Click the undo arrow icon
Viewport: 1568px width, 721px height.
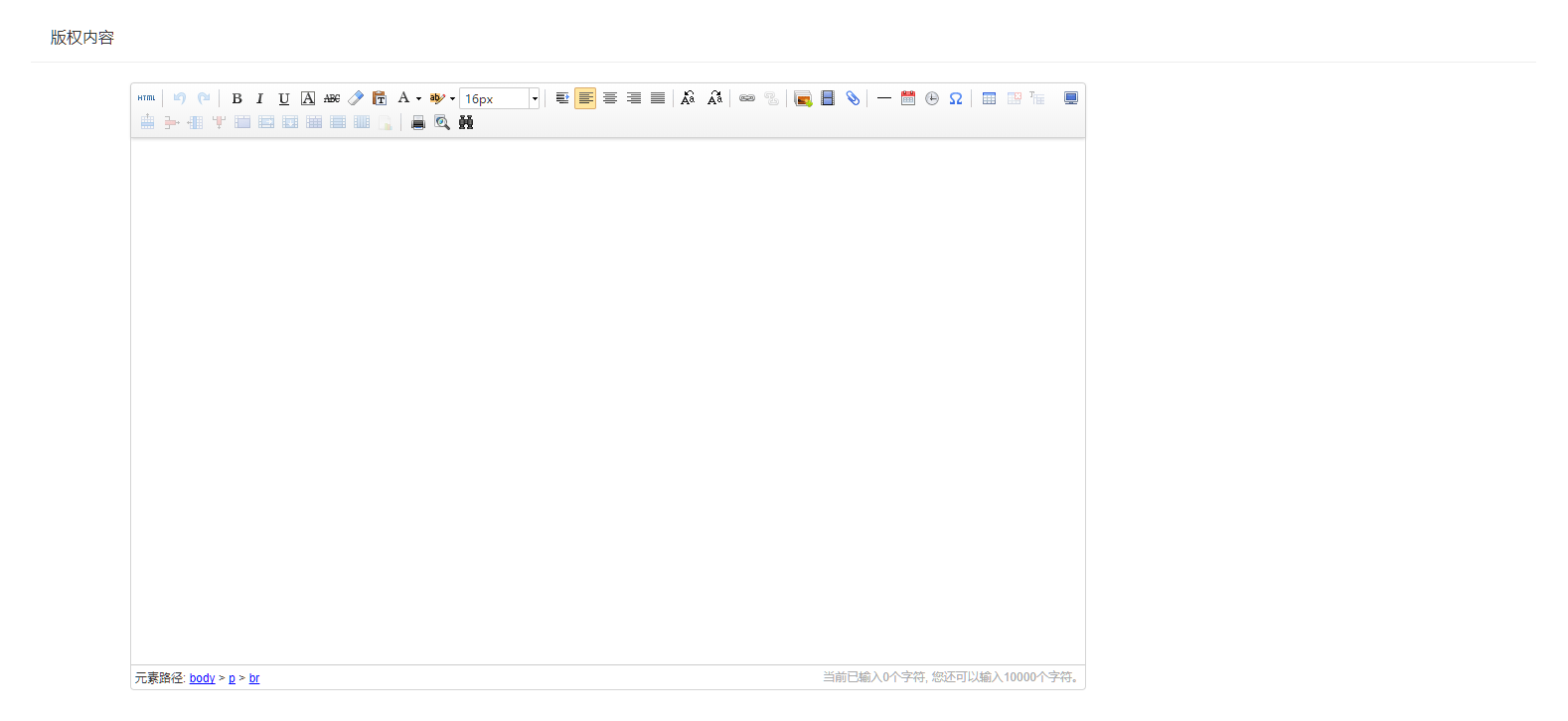click(180, 98)
